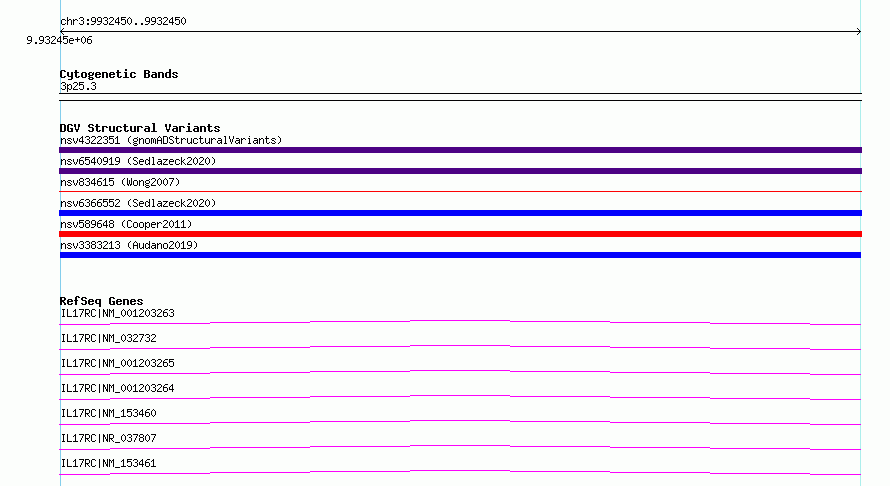890x486 pixels.
Task: Open IL17RC|NM_153460 transcript label
Action: coord(108,413)
